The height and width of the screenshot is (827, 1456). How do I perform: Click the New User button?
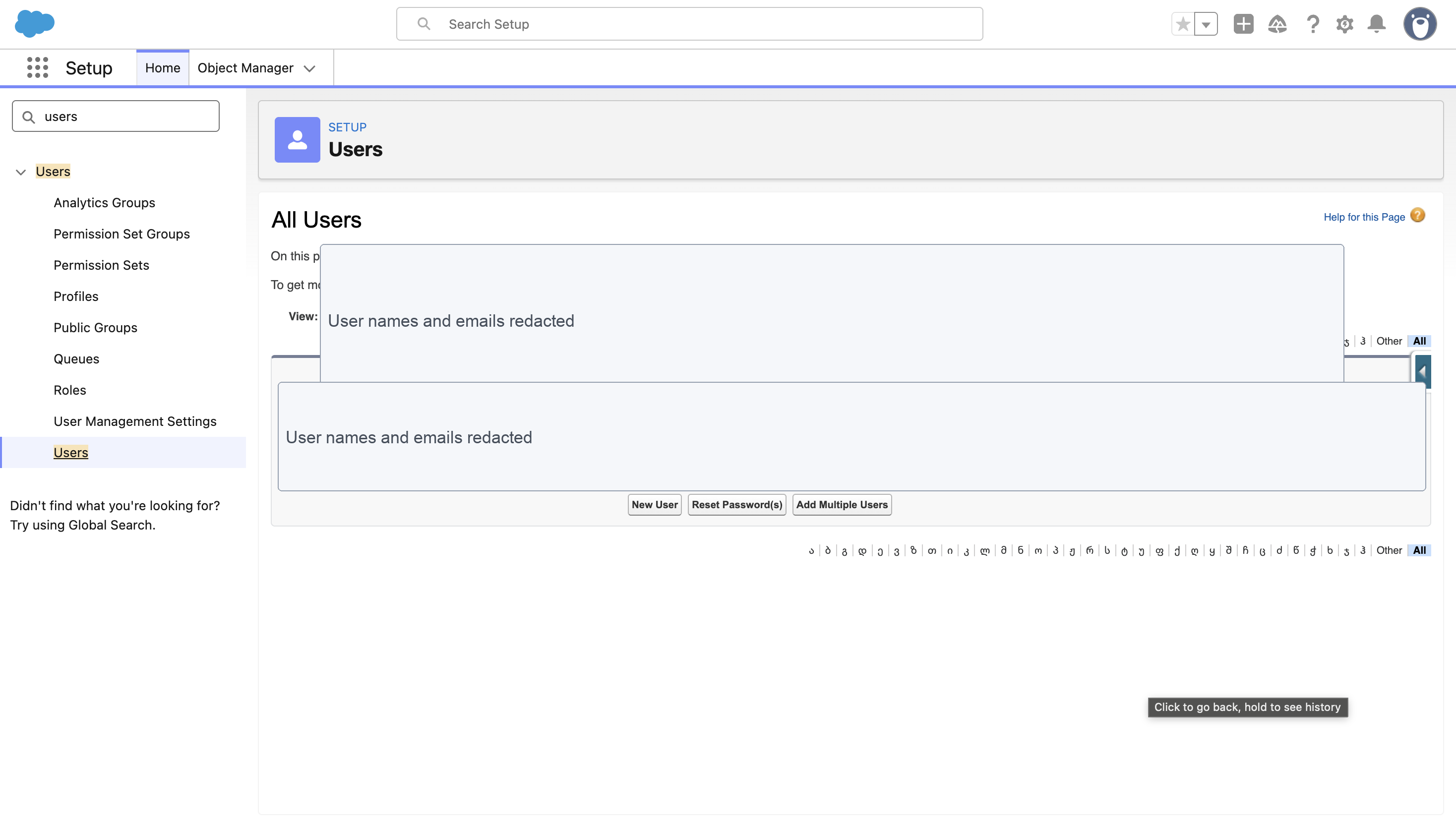click(x=655, y=504)
